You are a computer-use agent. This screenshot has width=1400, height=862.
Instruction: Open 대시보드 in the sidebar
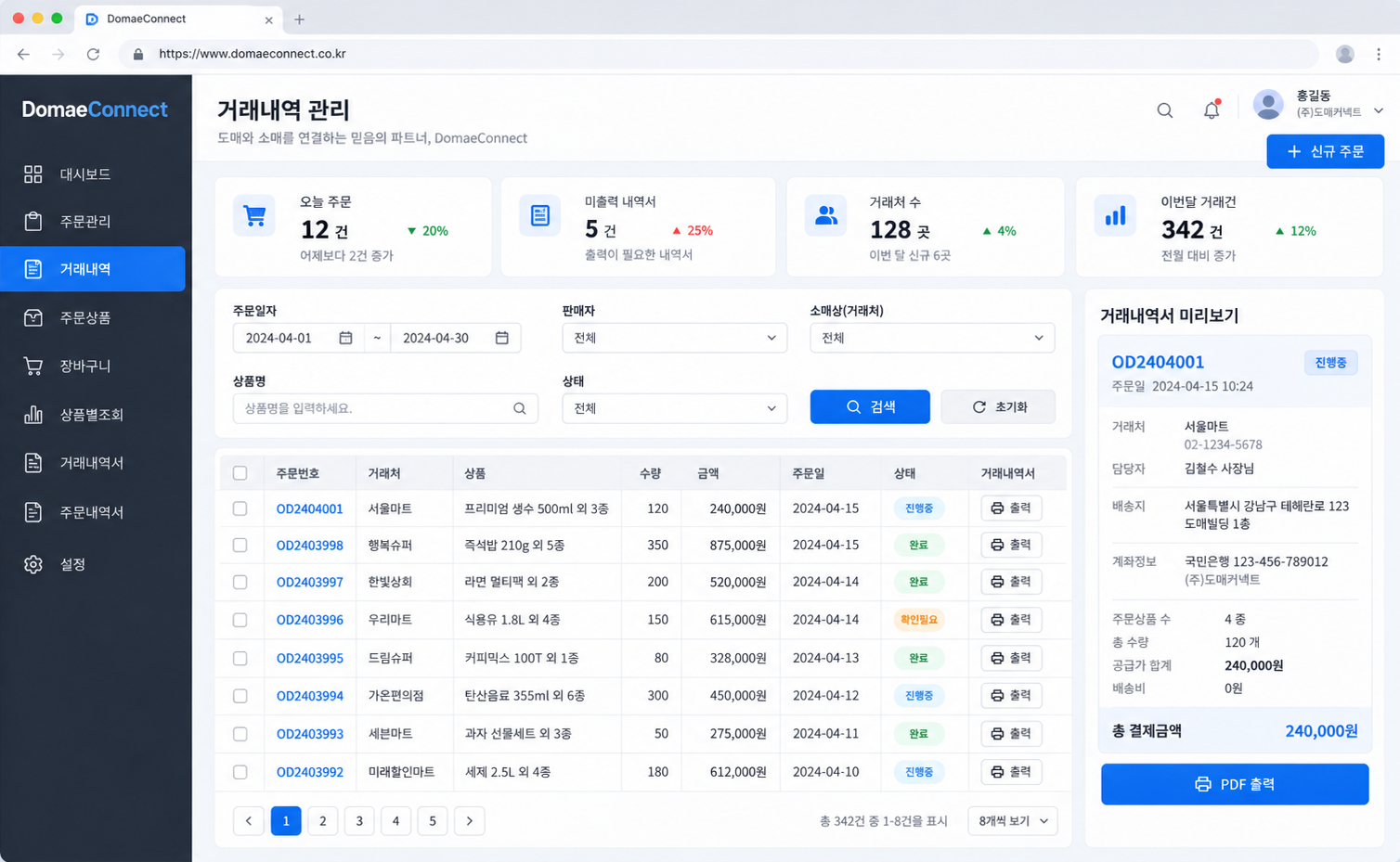click(93, 174)
